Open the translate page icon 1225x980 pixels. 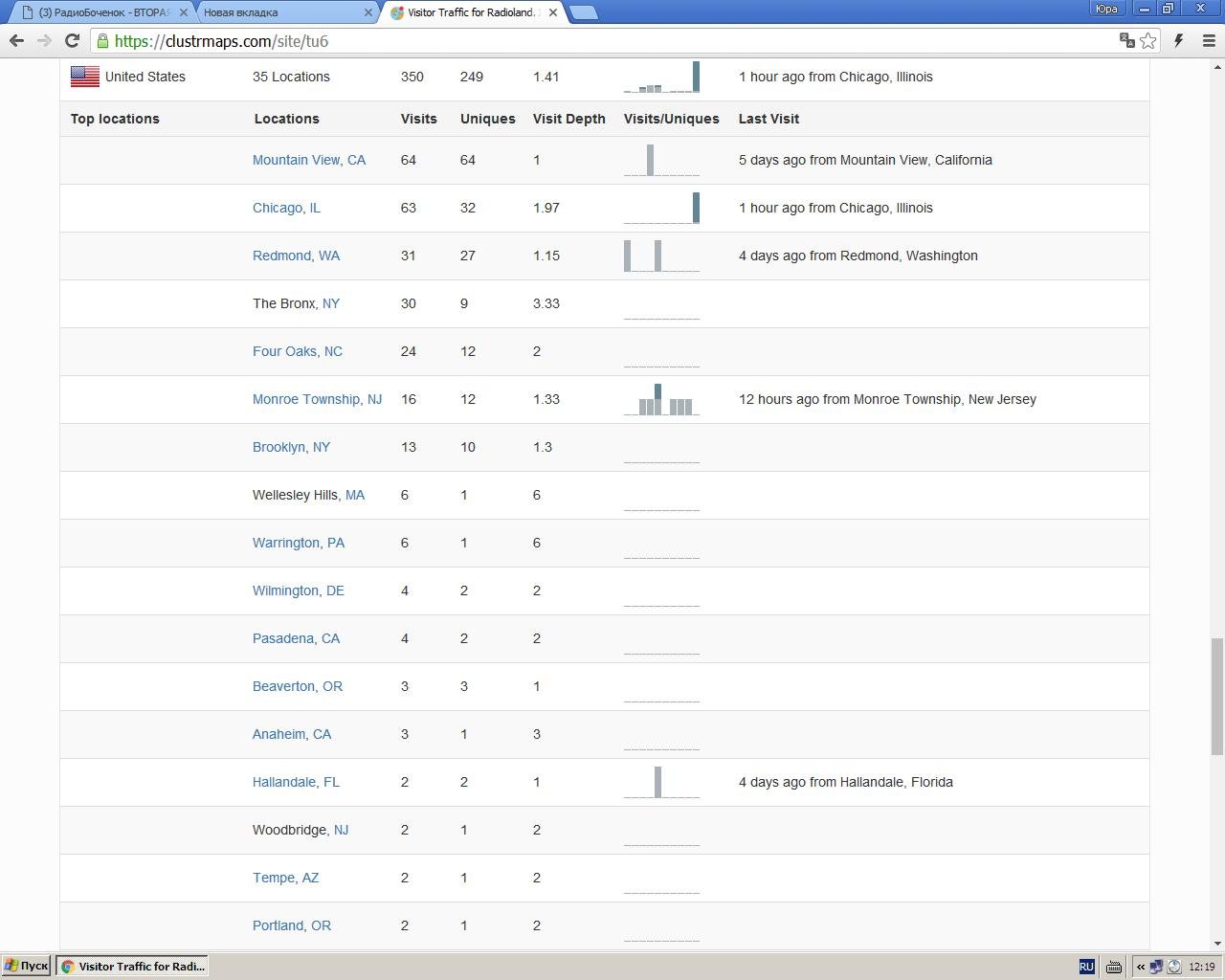pos(1127,40)
